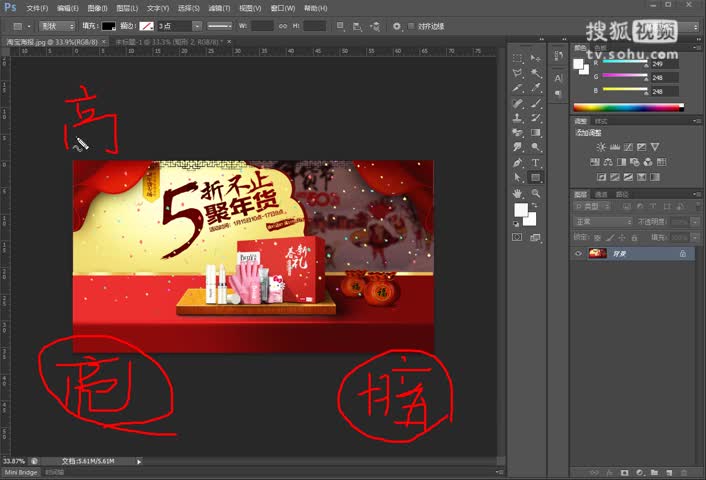This screenshot has width=706, height=480.
Task: Select the Lasso tool
Action: pyautogui.click(x=517, y=73)
